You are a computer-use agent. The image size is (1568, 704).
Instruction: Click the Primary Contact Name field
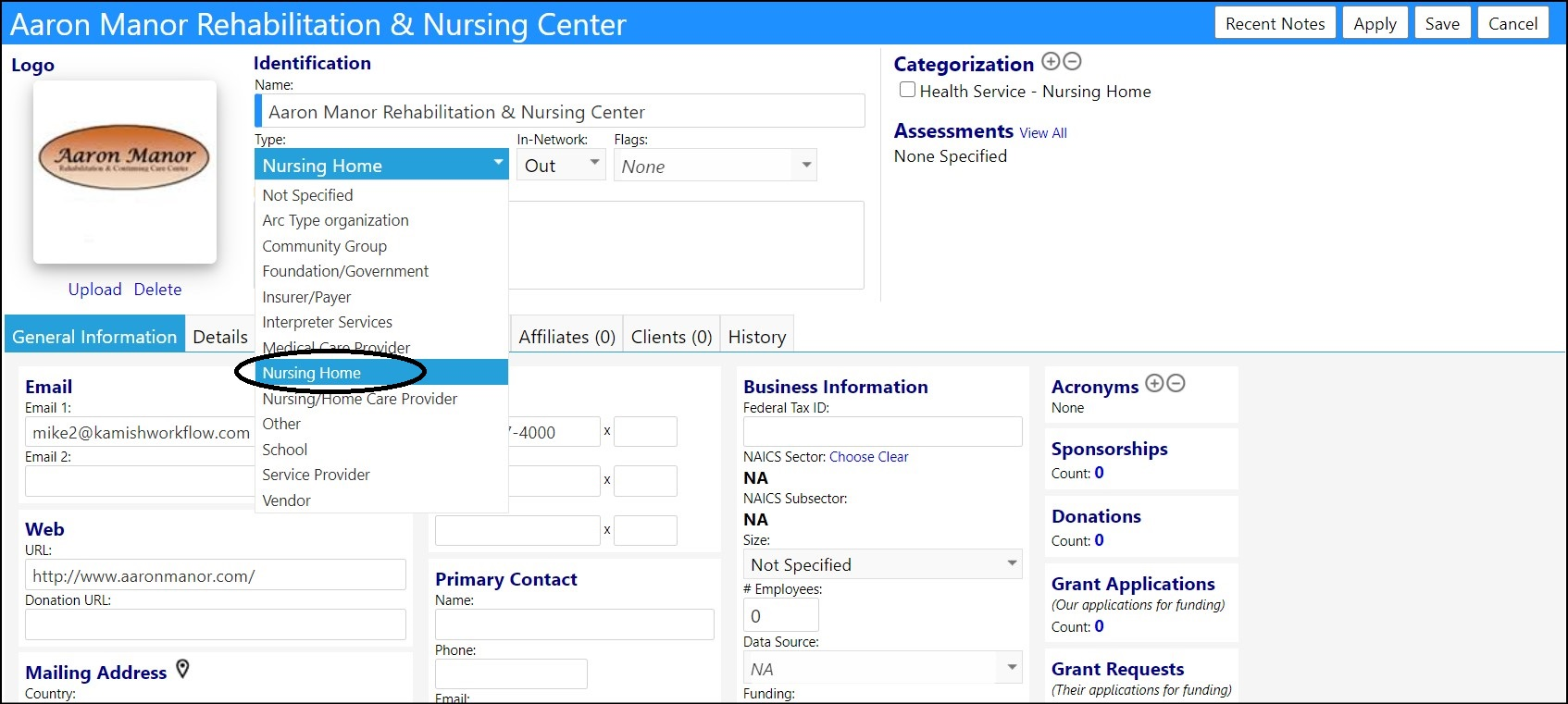(x=575, y=624)
